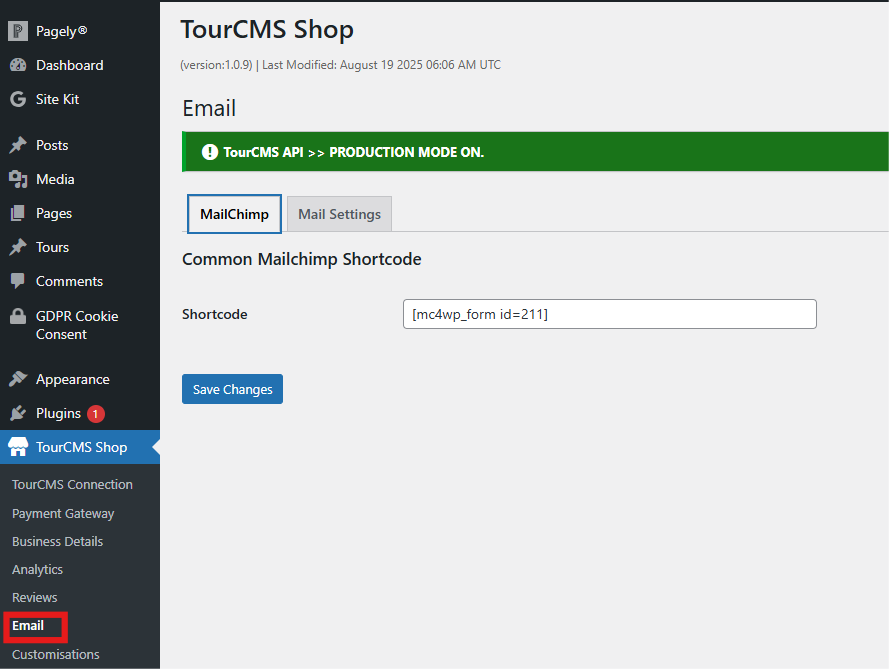Go to Payment Gateway settings
The image size is (889, 669).
(x=63, y=513)
